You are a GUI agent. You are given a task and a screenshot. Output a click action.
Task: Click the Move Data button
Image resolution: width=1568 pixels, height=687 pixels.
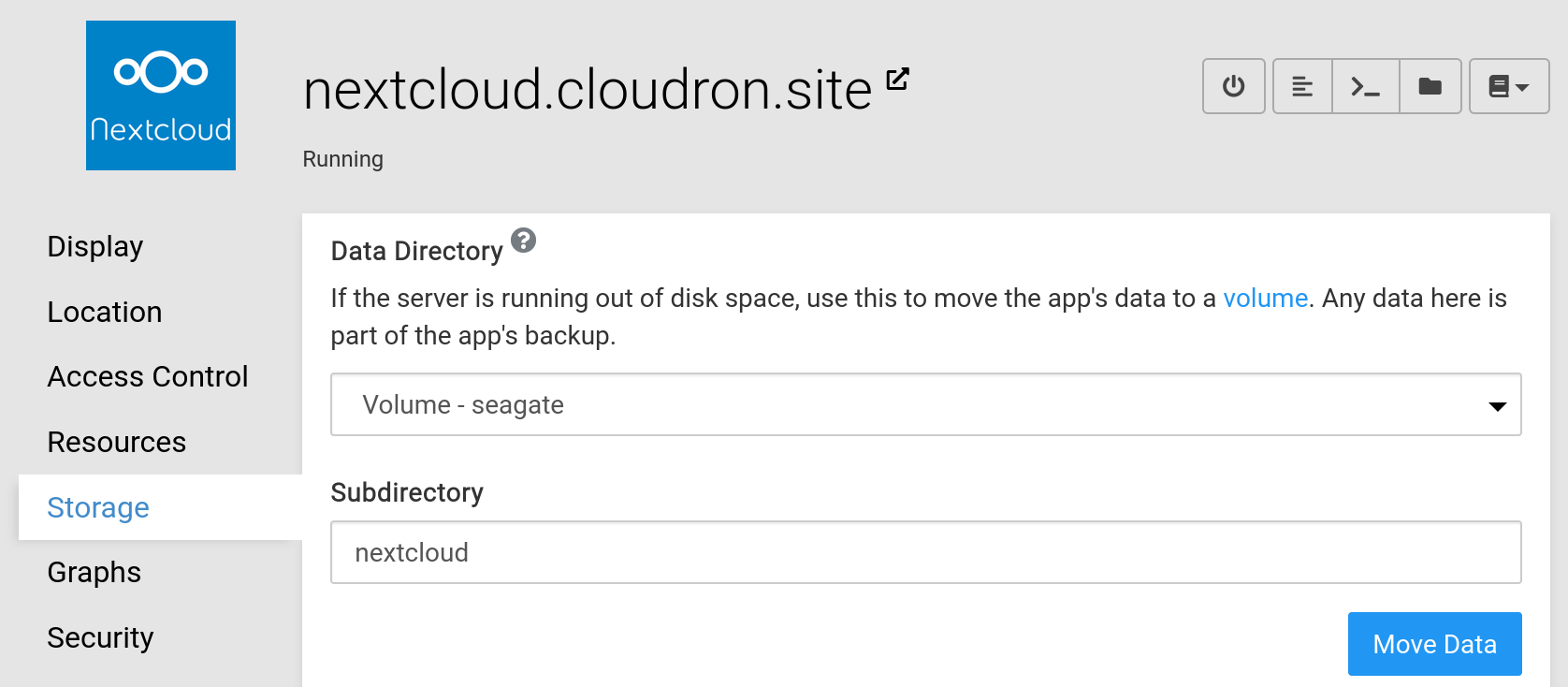tap(1433, 644)
